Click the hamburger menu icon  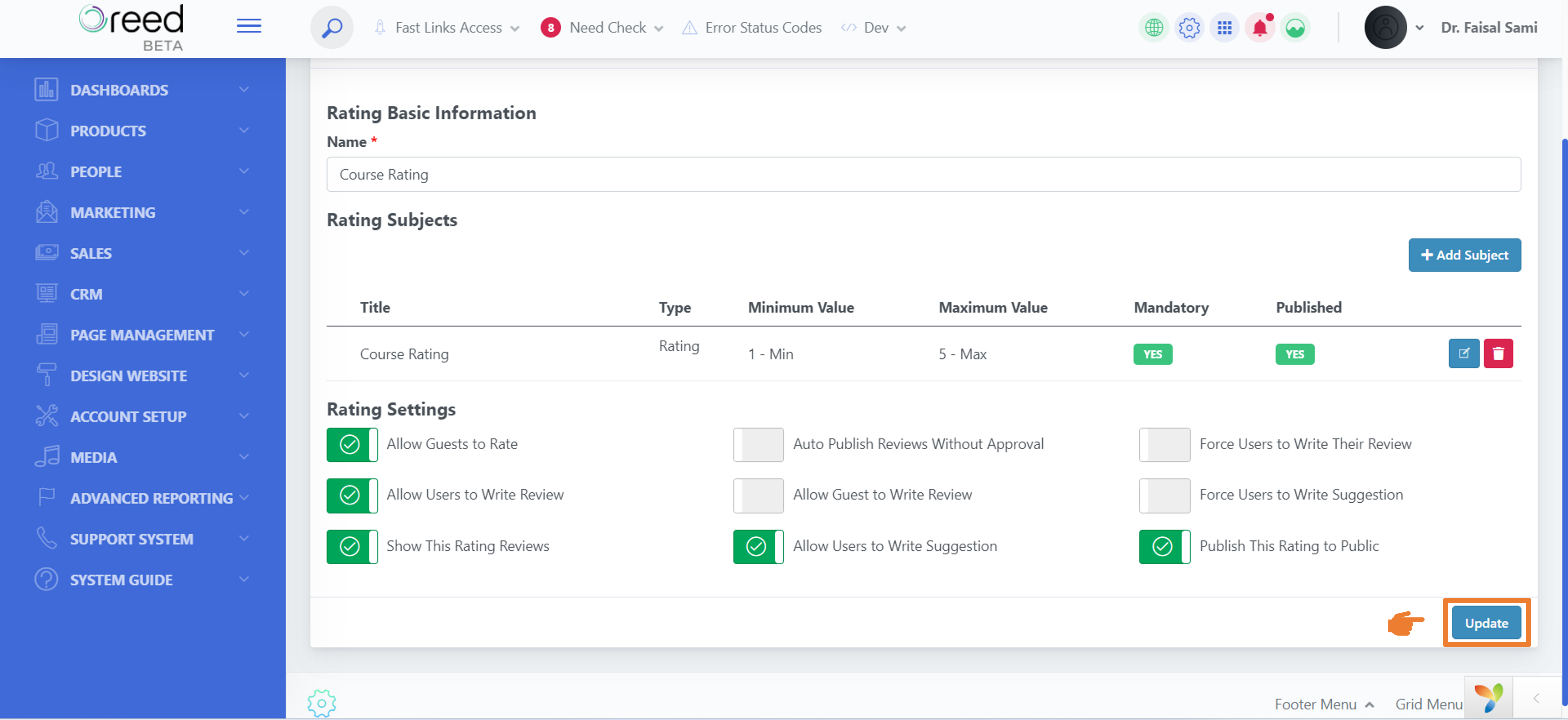point(248,26)
